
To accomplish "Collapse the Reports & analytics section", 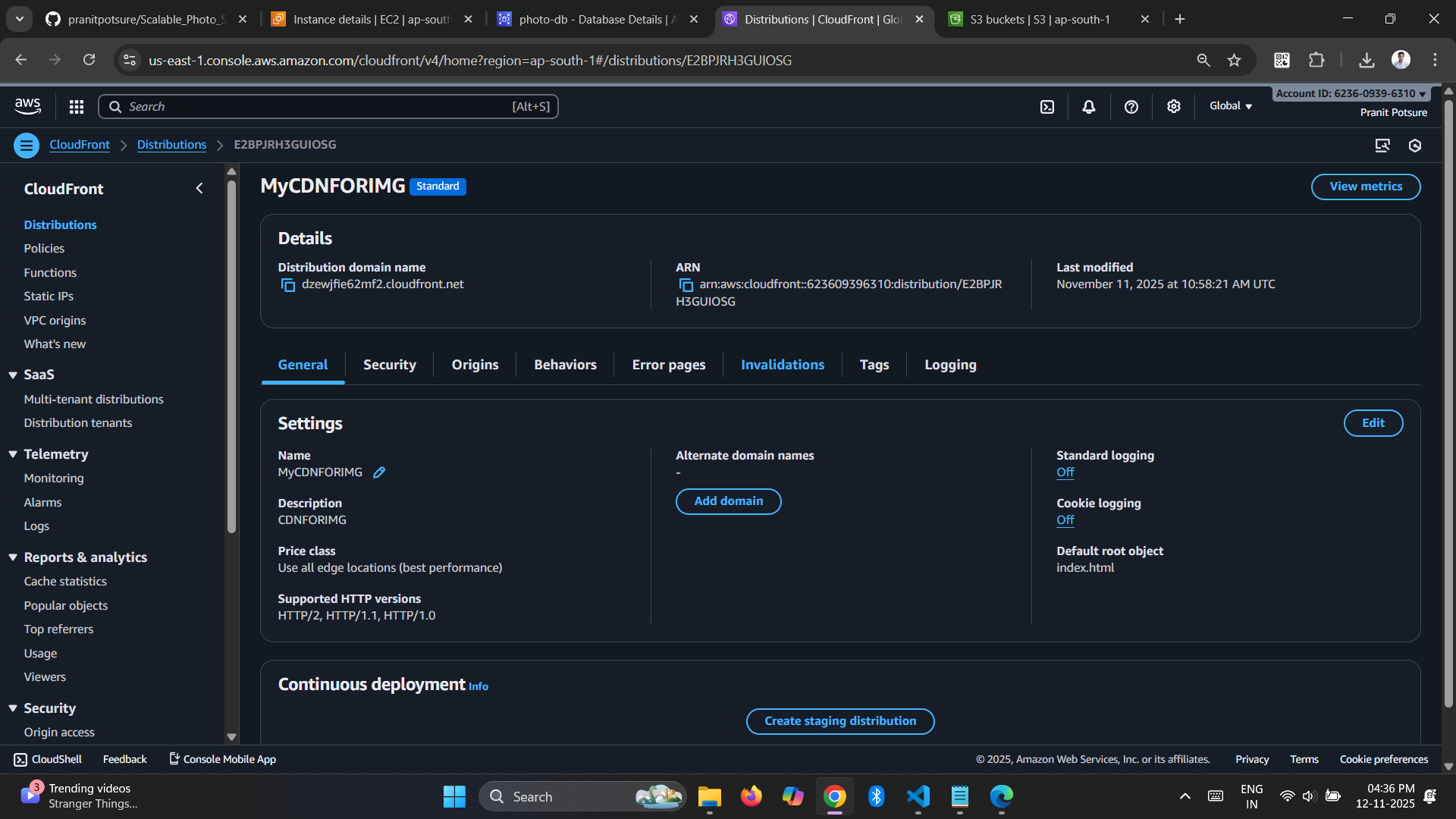I will (x=13, y=557).
